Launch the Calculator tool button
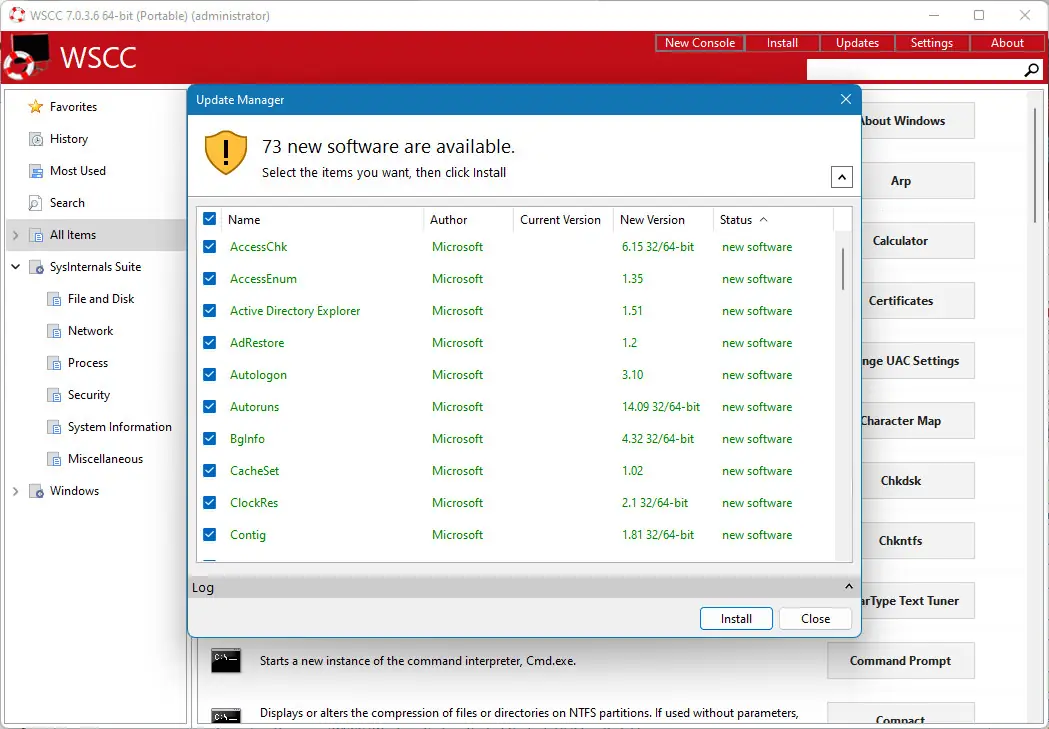The height and width of the screenshot is (729, 1049). [x=916, y=241]
